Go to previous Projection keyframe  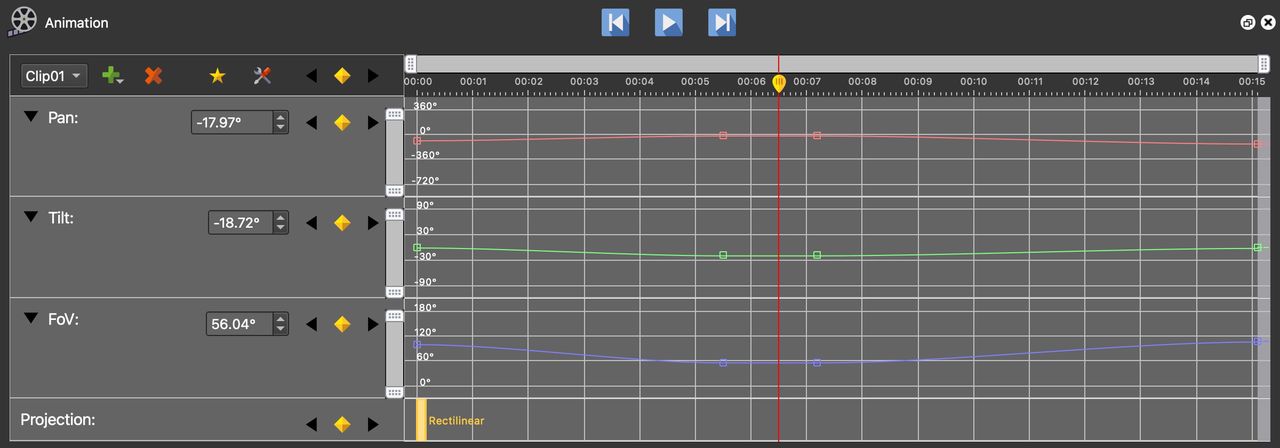click(x=311, y=424)
